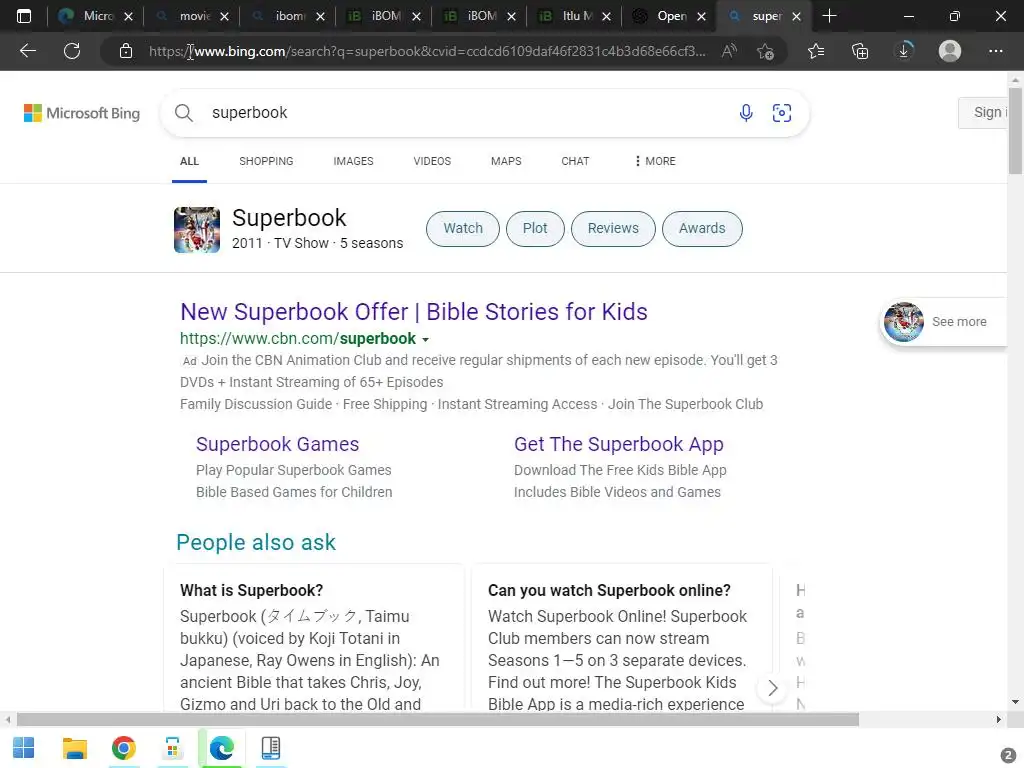Click the Awards pill button
Image resolution: width=1024 pixels, height=768 pixels.
tap(702, 229)
